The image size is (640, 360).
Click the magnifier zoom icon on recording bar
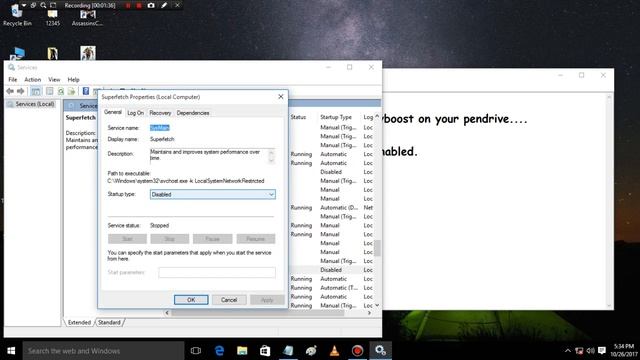click(x=43, y=5)
